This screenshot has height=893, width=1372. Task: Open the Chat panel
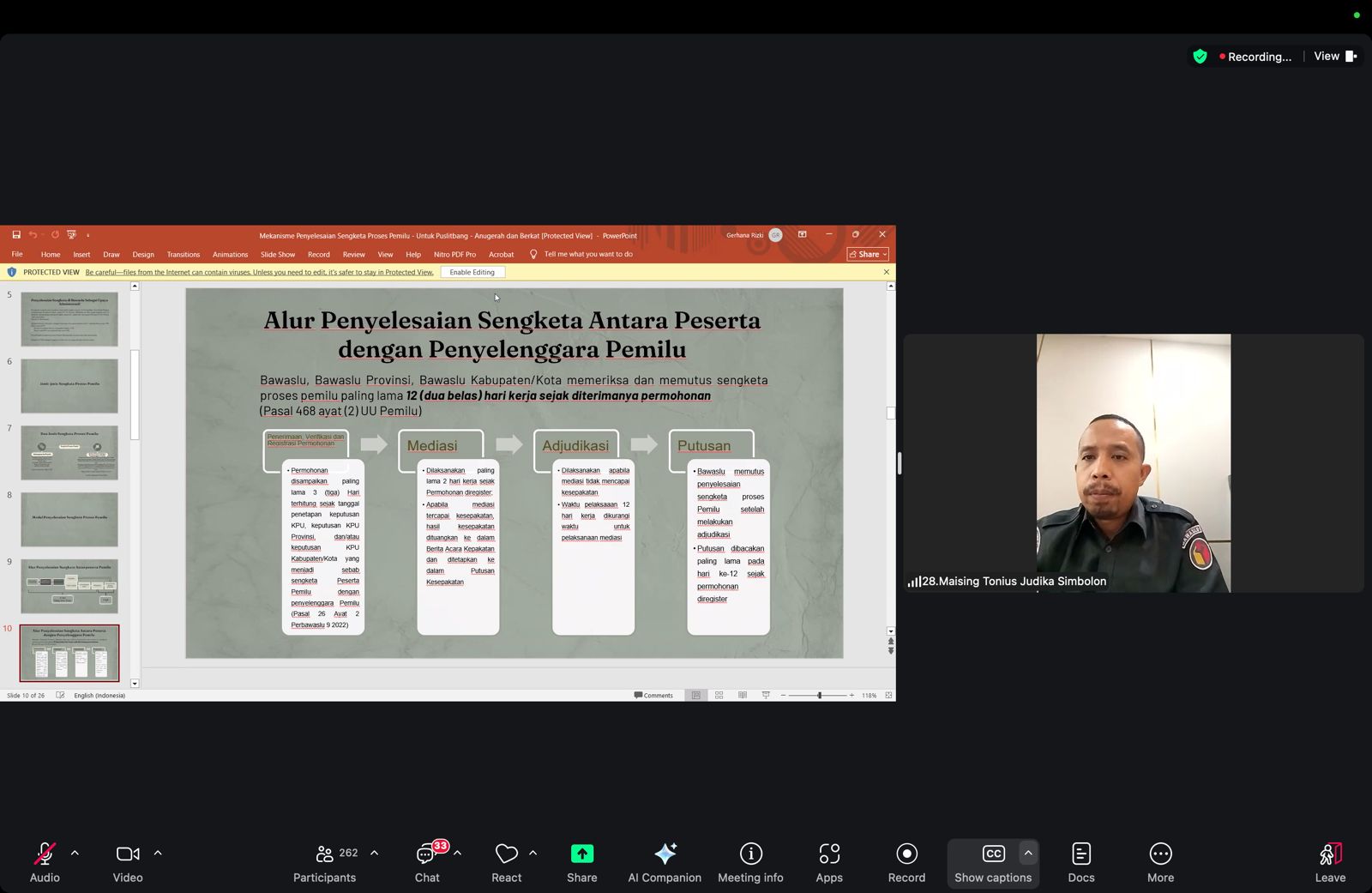point(427,862)
